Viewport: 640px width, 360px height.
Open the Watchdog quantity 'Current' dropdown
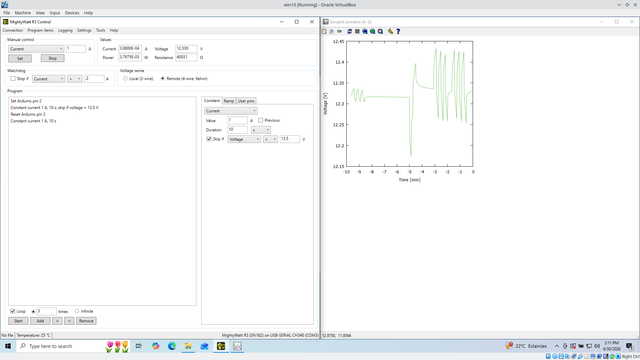point(48,79)
